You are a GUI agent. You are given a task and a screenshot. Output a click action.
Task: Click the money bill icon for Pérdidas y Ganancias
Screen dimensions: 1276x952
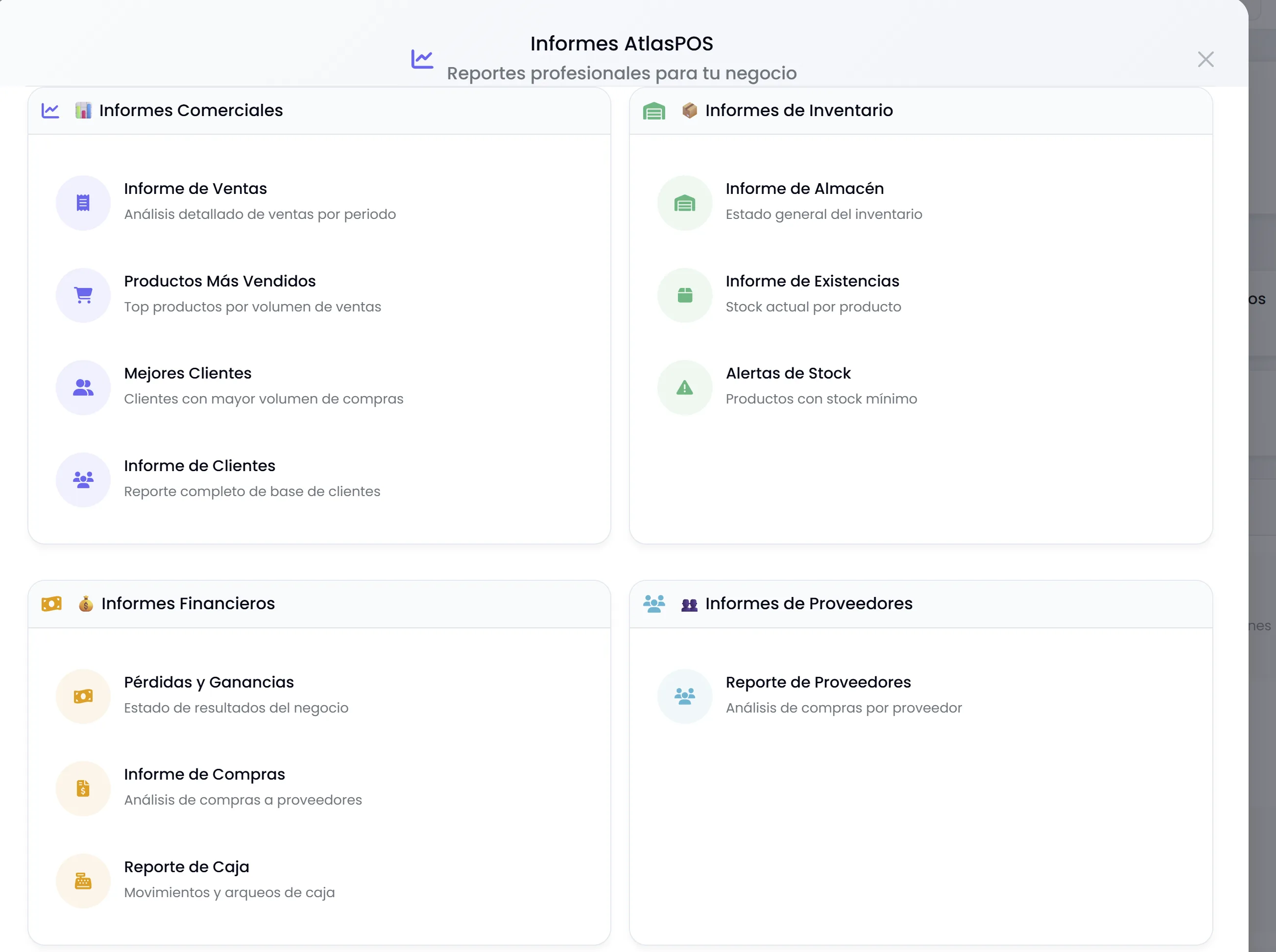[x=83, y=696]
